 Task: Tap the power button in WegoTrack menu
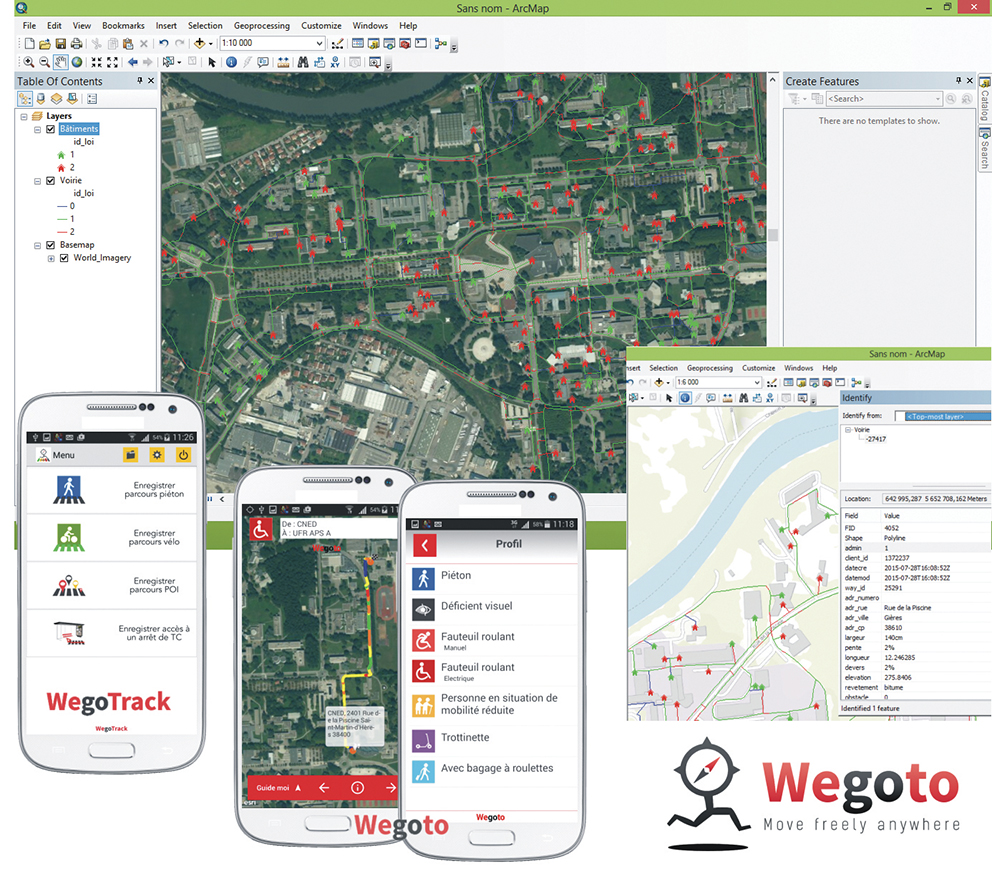point(183,454)
